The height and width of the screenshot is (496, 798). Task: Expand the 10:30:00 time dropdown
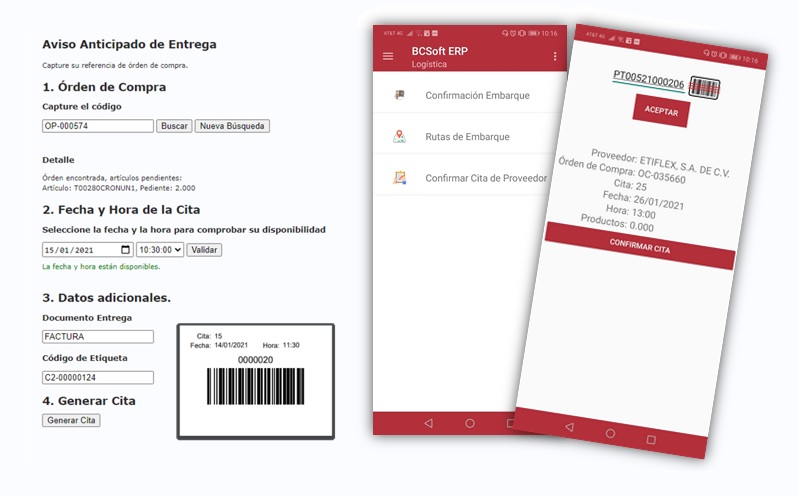click(159, 250)
